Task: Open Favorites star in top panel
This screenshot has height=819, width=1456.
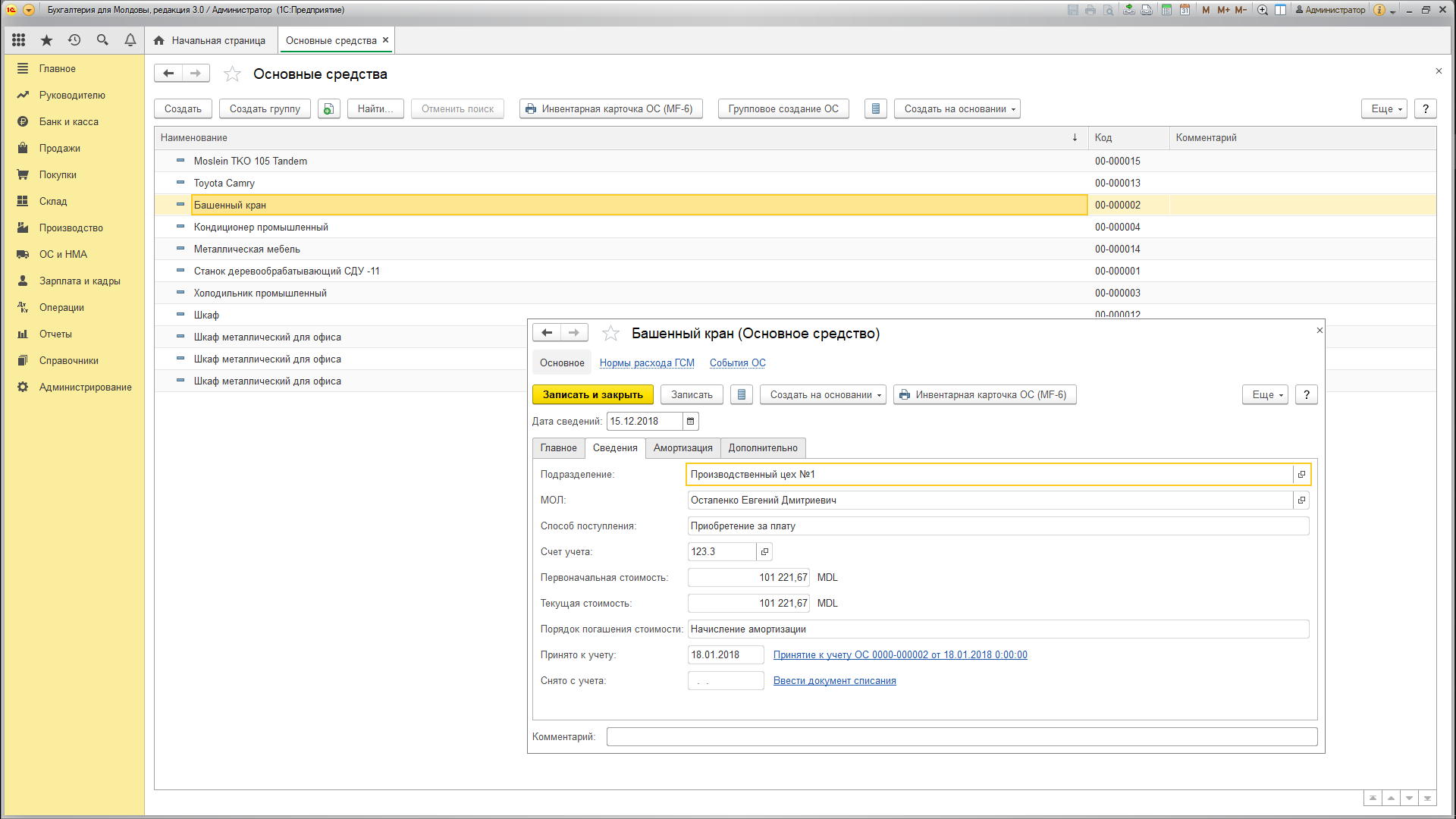Action: (46, 40)
